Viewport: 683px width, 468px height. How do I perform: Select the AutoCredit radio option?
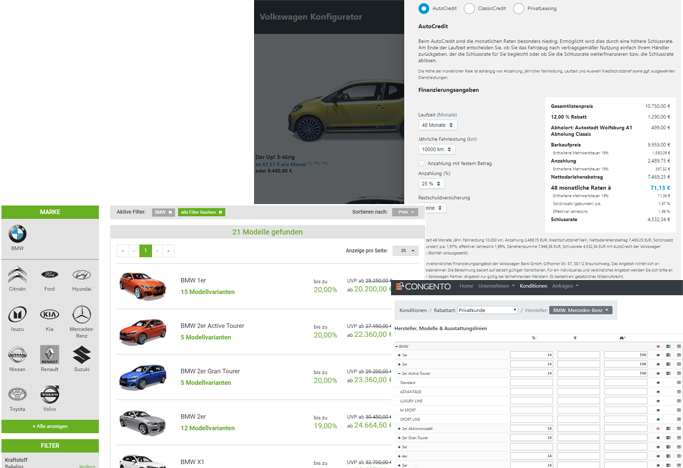tap(423, 8)
